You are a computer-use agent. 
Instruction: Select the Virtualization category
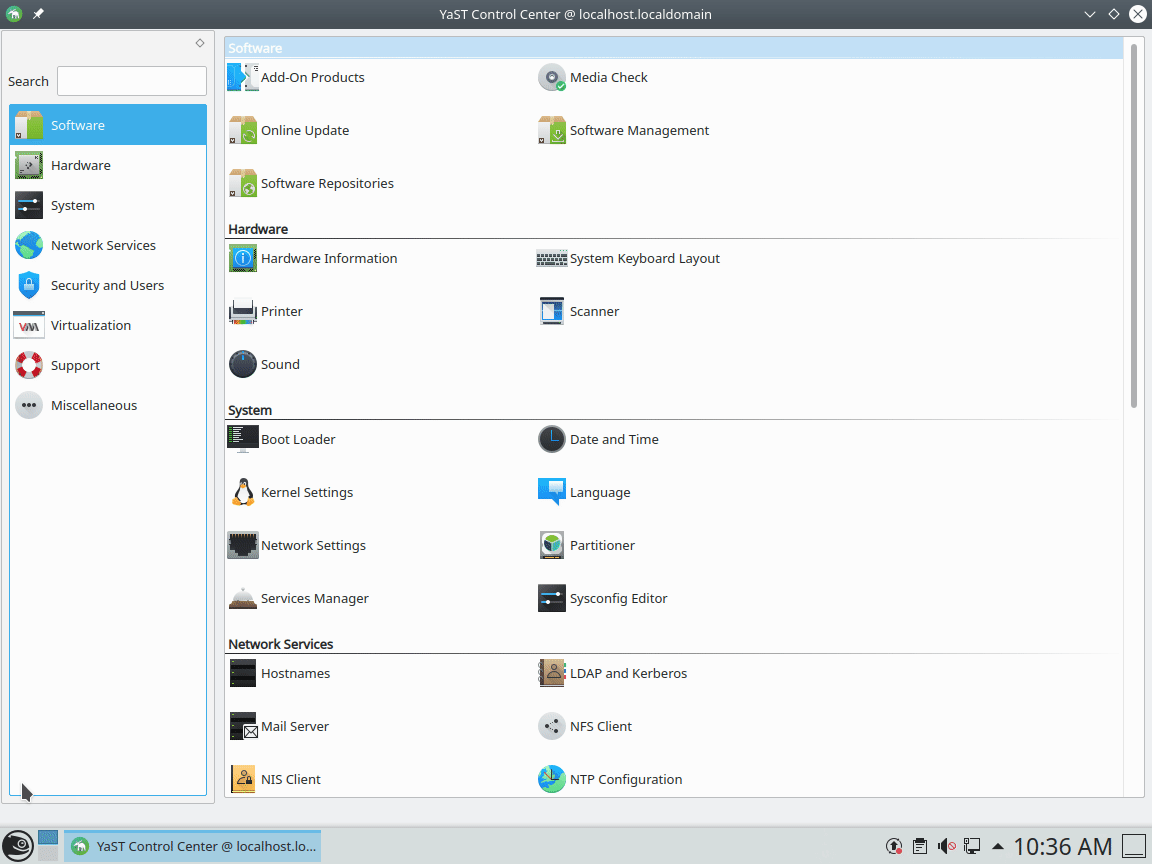(108, 325)
